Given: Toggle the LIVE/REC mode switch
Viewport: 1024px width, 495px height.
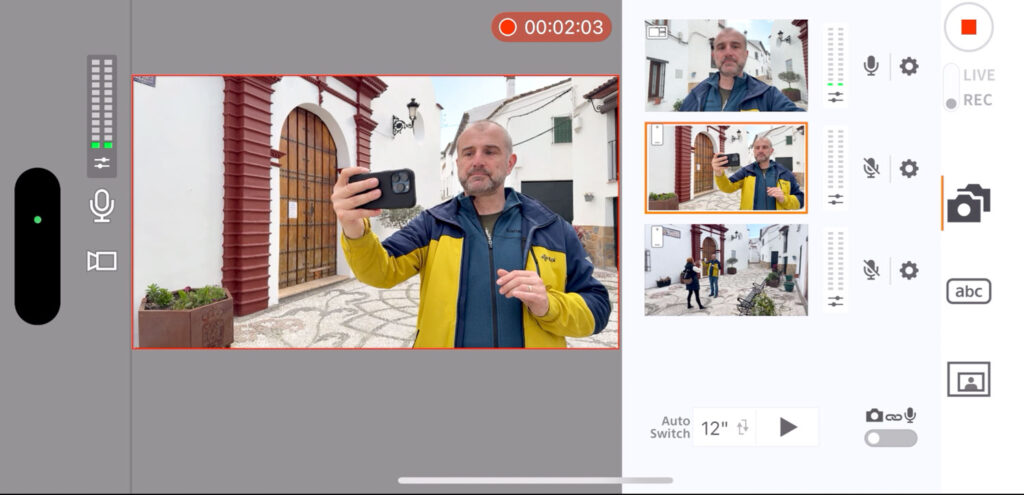Looking at the screenshot, I should 951,88.
